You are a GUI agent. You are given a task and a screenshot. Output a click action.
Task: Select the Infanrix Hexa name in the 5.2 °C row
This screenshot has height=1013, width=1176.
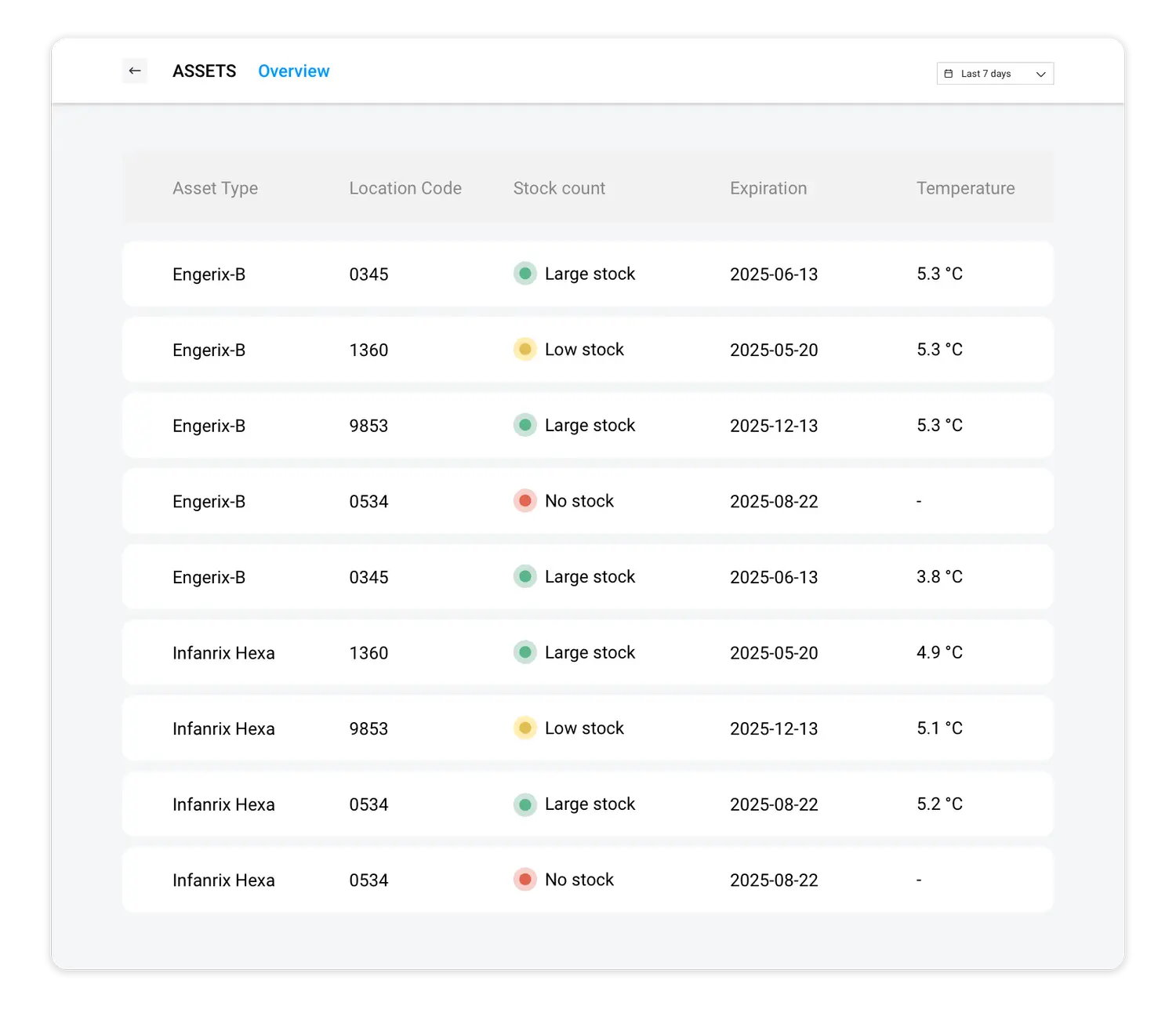(223, 804)
